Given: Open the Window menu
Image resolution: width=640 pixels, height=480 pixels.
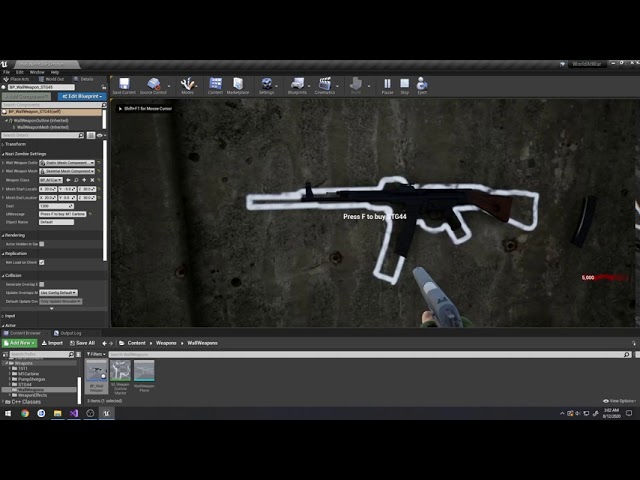Looking at the screenshot, I should [x=37, y=72].
